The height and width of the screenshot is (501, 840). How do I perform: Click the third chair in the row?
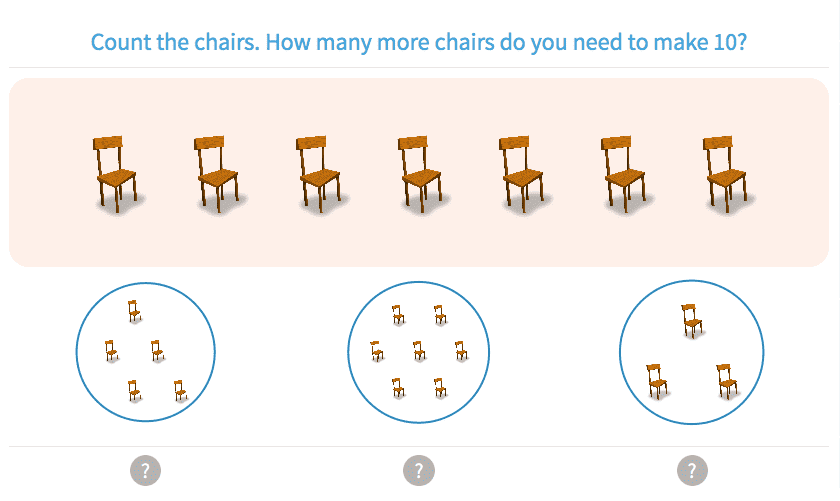pyautogui.click(x=318, y=174)
